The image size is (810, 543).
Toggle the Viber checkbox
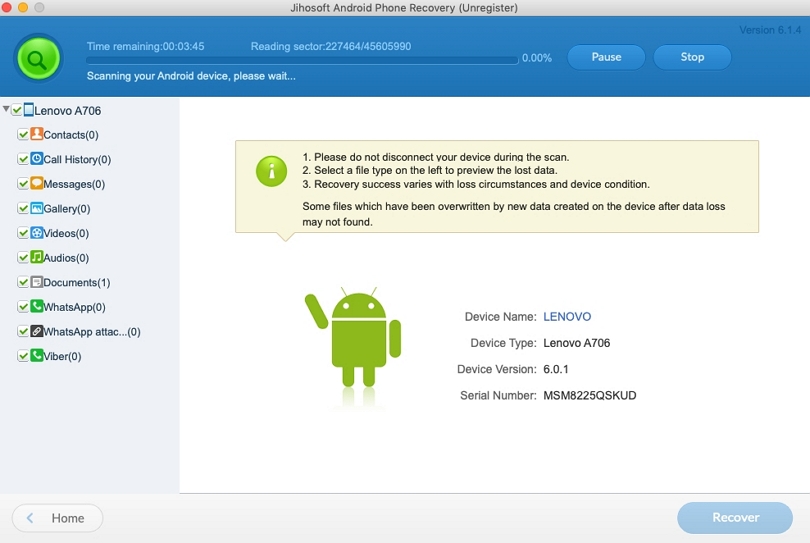[23, 356]
